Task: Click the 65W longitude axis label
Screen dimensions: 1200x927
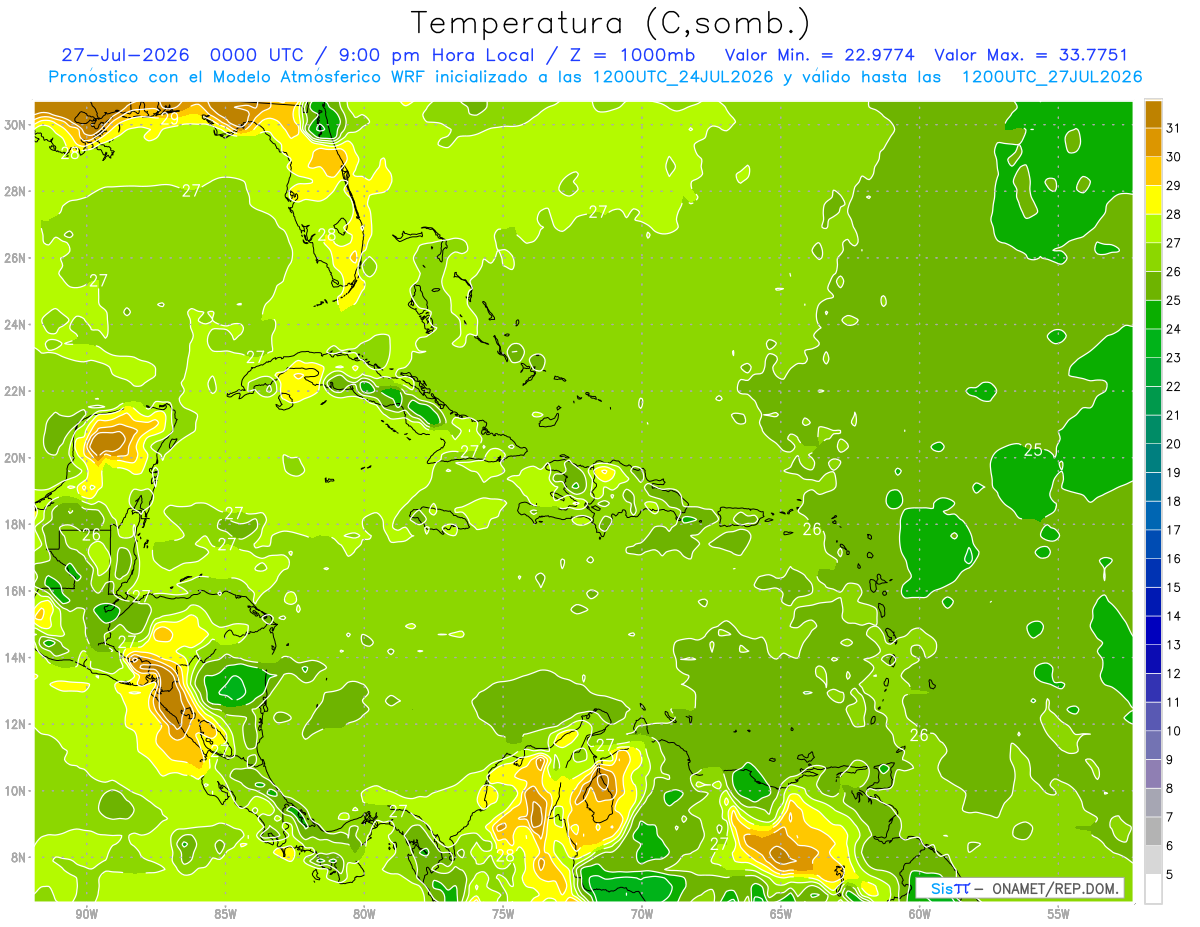Action: pos(781,914)
